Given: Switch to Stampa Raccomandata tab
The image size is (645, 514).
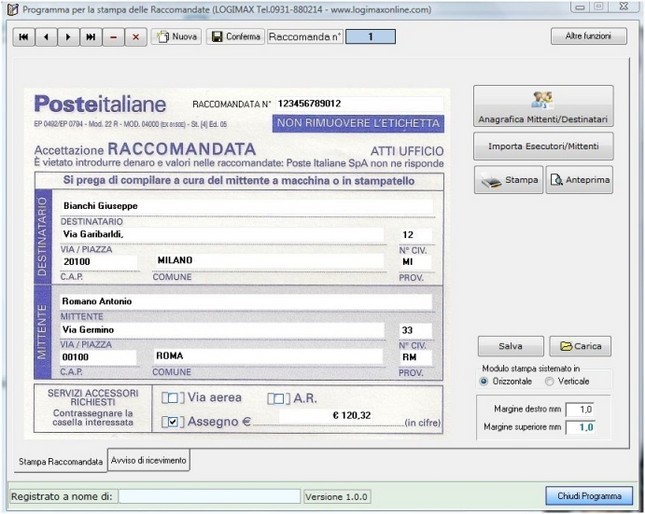Looking at the screenshot, I should click(60, 462).
